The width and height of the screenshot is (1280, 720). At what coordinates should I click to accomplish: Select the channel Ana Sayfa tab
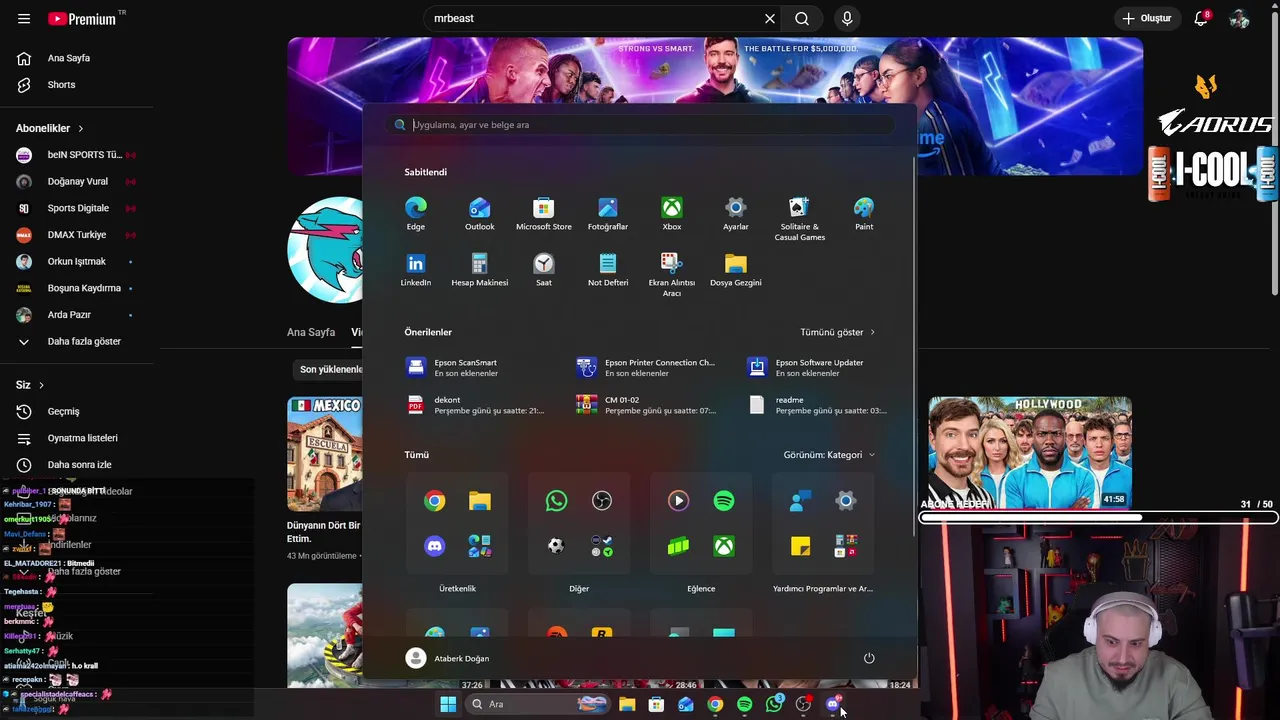[x=311, y=332]
